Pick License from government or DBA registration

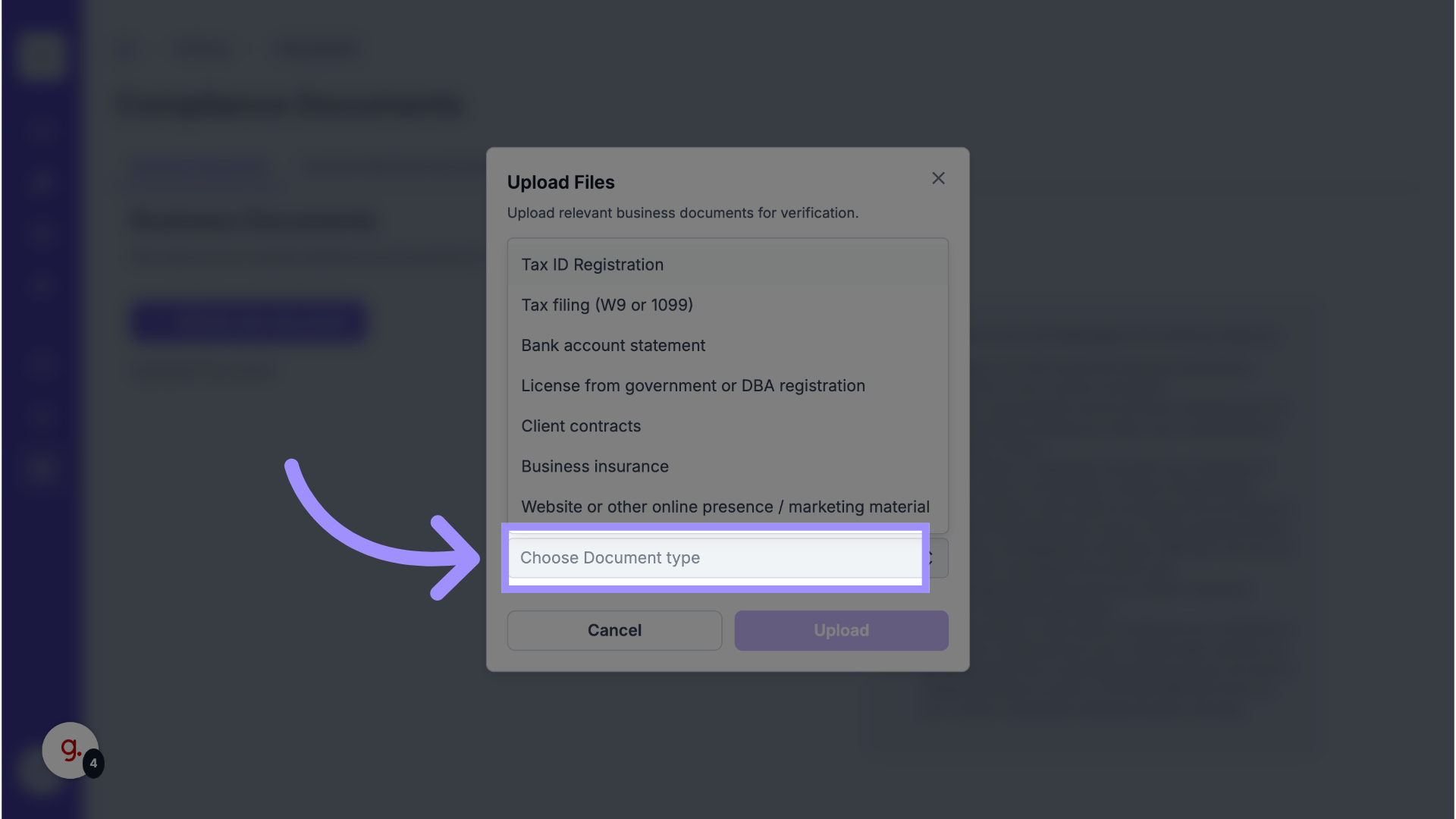[x=692, y=386]
